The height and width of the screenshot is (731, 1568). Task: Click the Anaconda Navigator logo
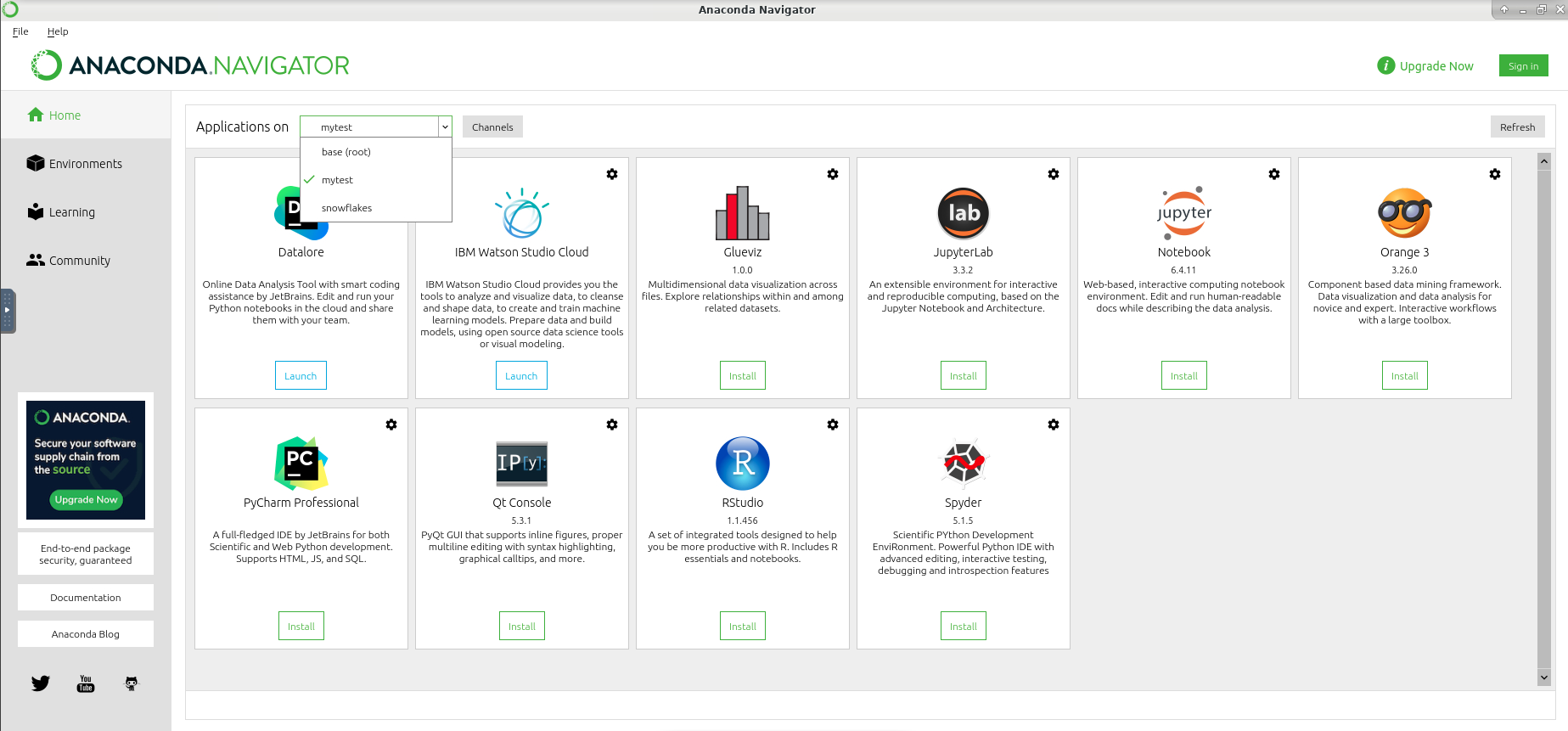coord(190,65)
